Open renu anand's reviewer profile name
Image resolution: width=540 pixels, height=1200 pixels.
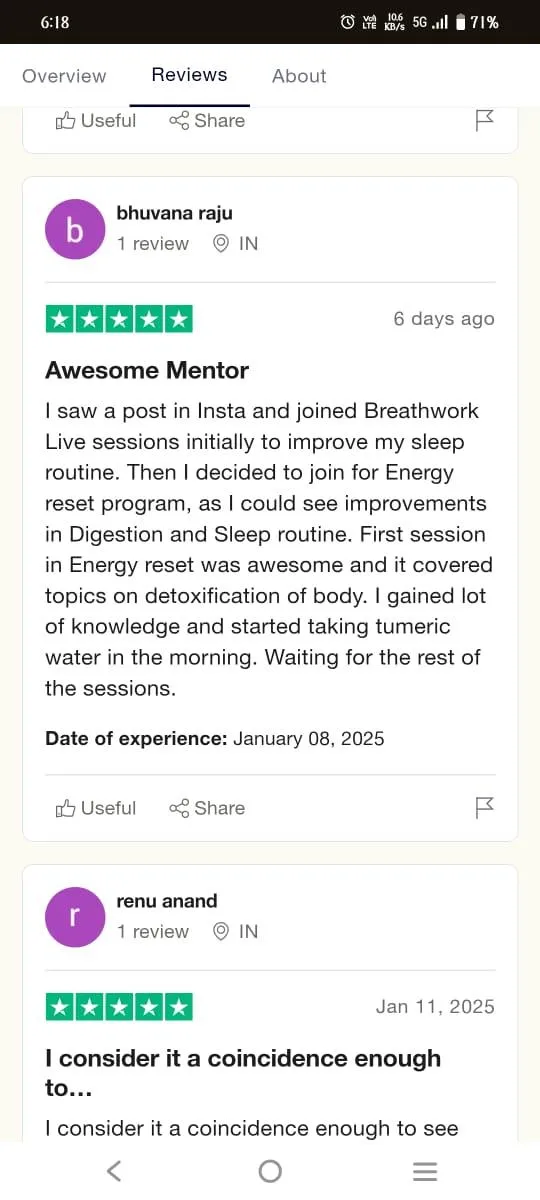166,901
